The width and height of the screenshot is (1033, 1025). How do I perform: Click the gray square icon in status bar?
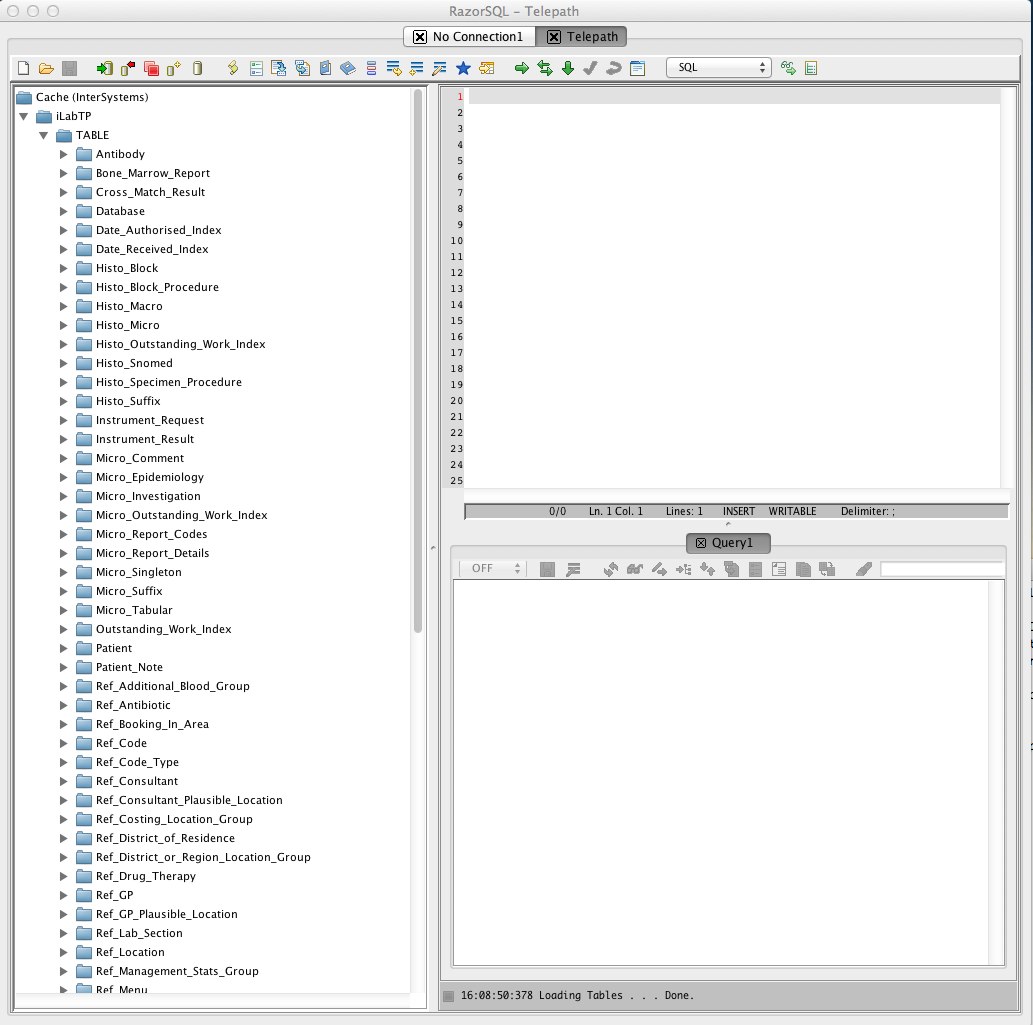click(449, 996)
